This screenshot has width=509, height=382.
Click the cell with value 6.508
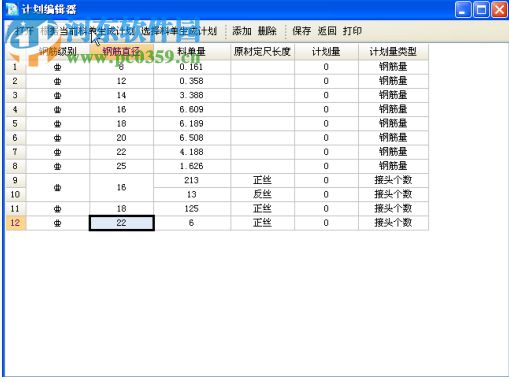192,138
